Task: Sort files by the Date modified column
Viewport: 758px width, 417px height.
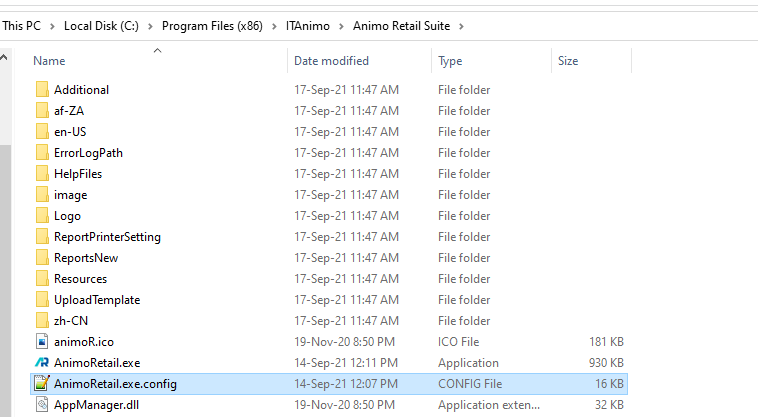Action: [331, 61]
